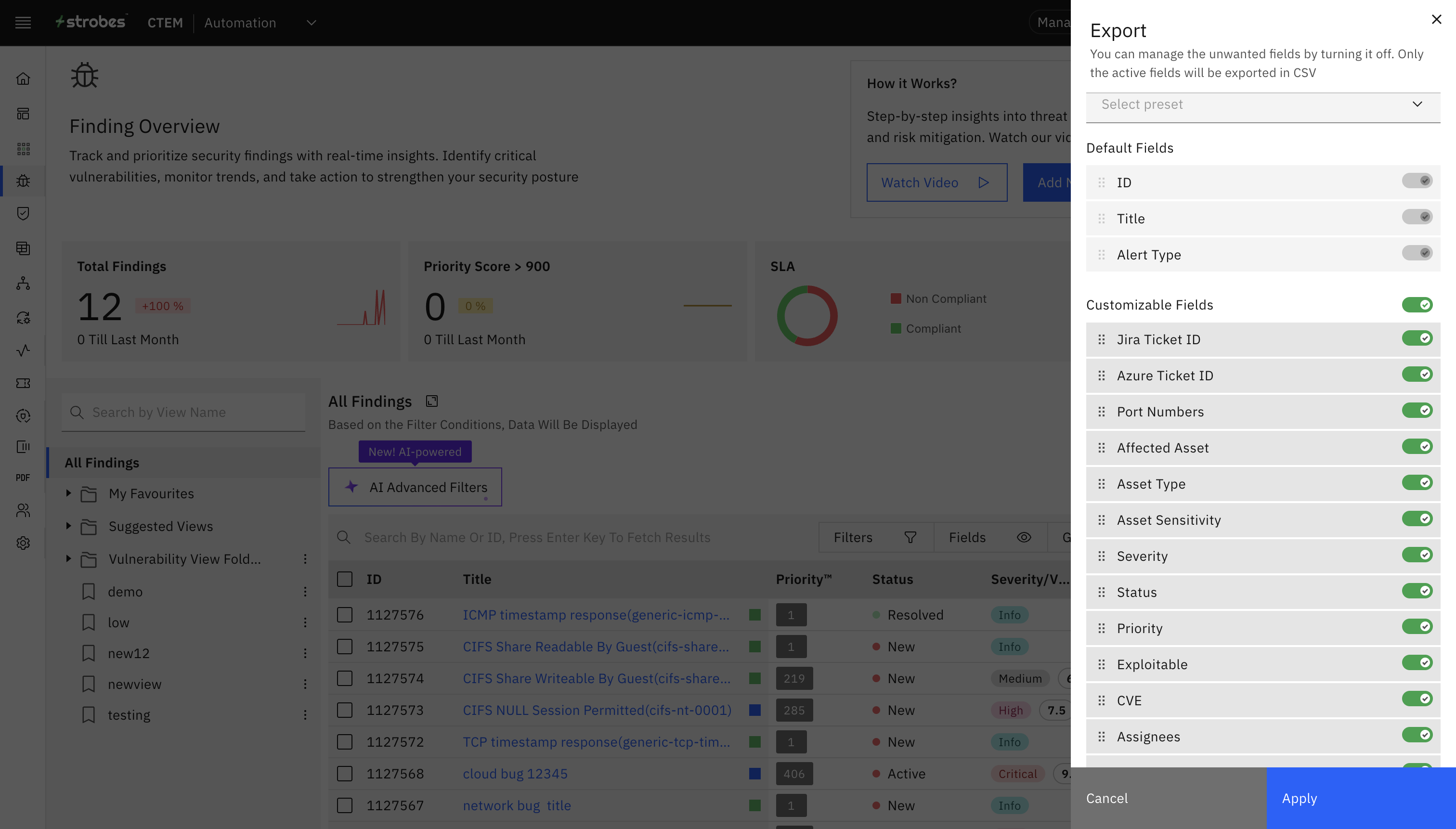Image resolution: width=1456 pixels, height=829 pixels.
Task: Toggle off the CVE field switch
Action: (x=1417, y=699)
